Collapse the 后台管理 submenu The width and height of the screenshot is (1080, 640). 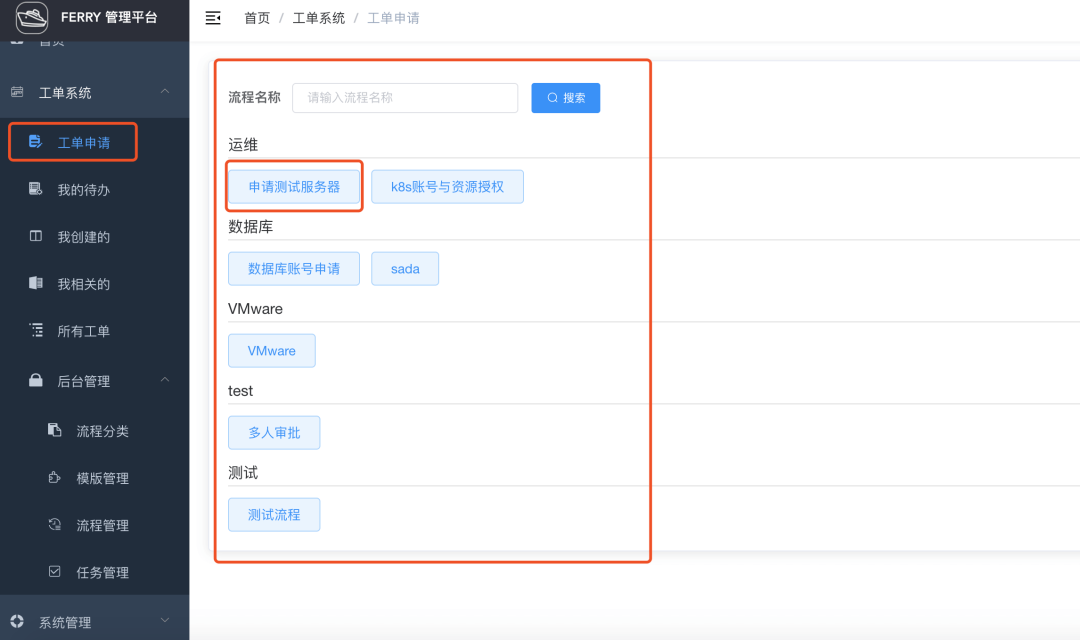point(165,381)
